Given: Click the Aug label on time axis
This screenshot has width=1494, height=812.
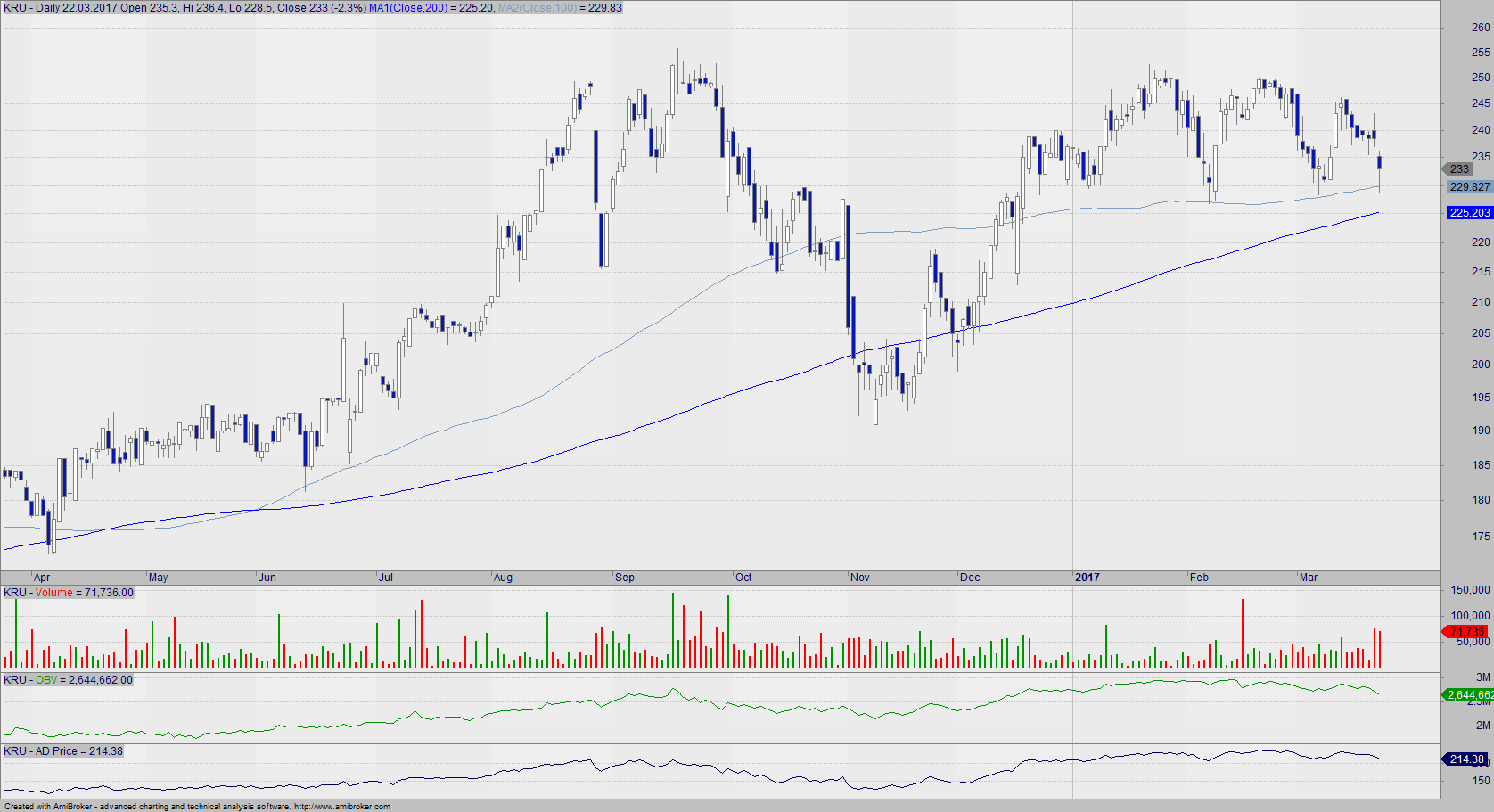Looking at the screenshot, I should (504, 578).
